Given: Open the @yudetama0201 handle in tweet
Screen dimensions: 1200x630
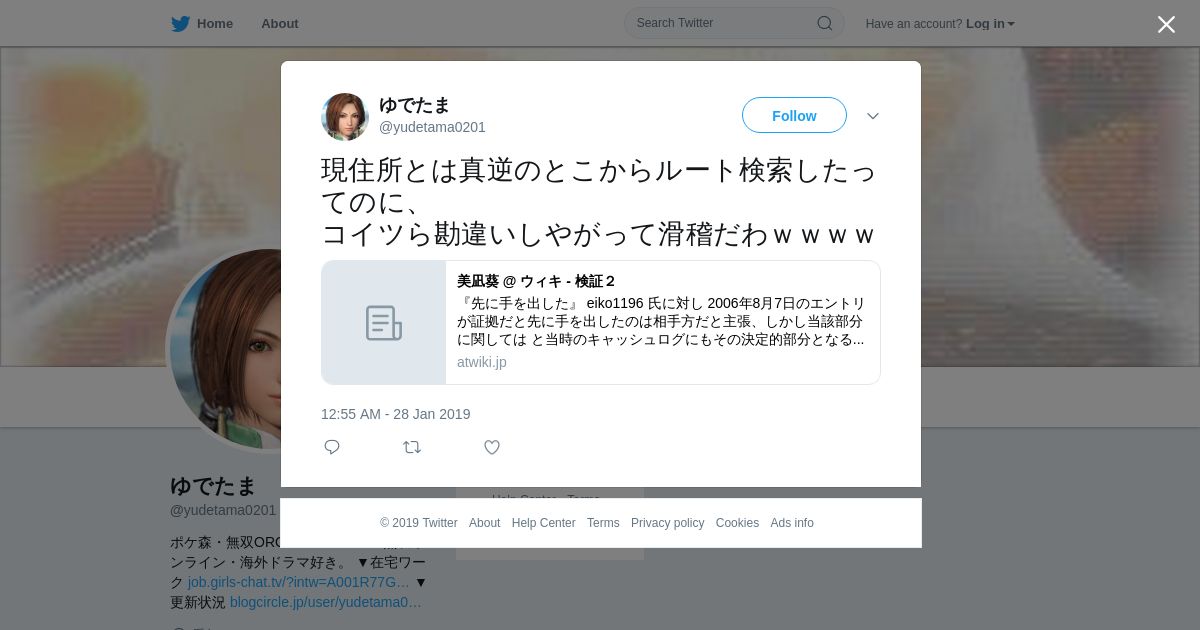Looking at the screenshot, I should 432,127.
